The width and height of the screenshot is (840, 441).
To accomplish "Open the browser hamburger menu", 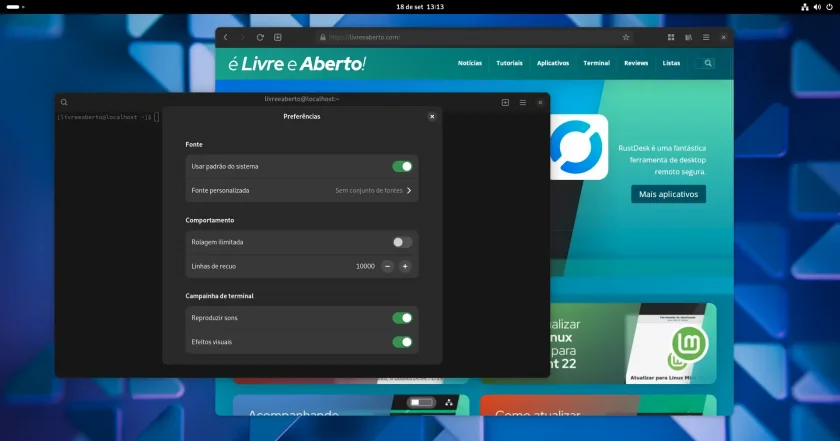I will click(706, 38).
